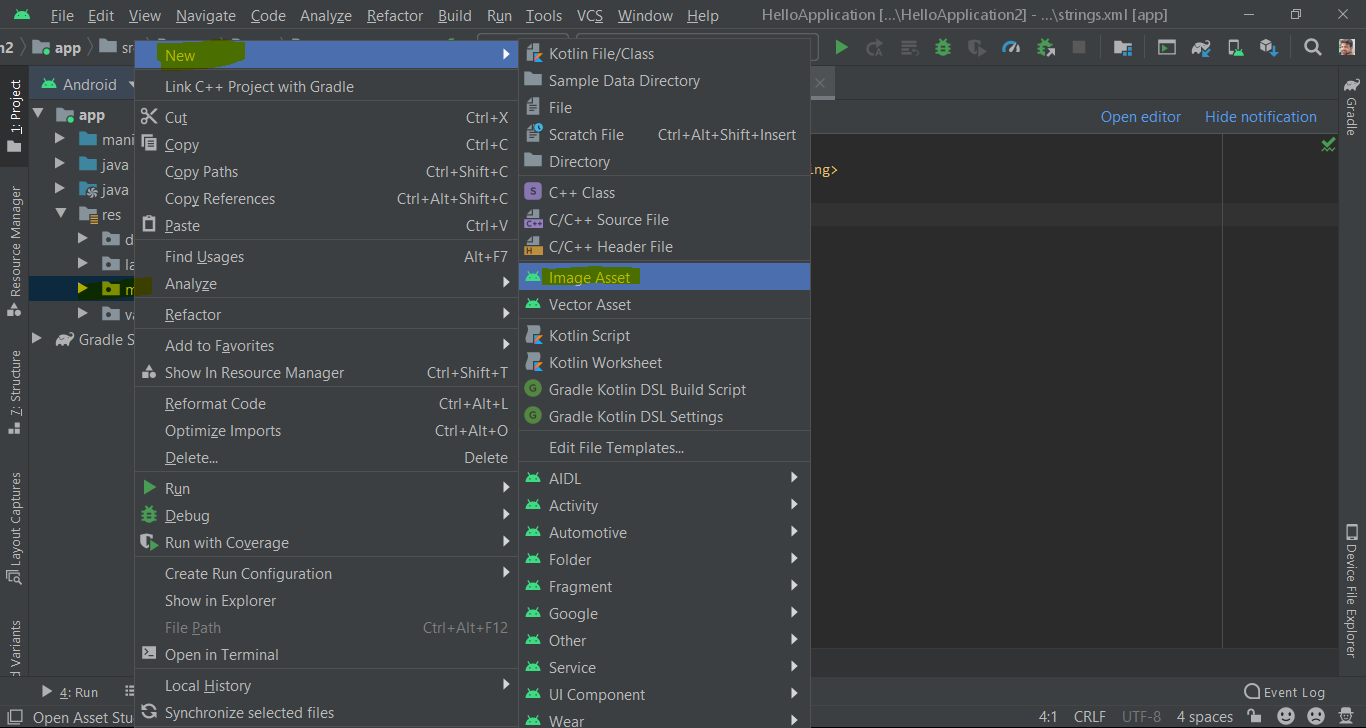Click the Apply Code Changes icon
Viewport: 1366px width, 728px height.
[x=909, y=47]
